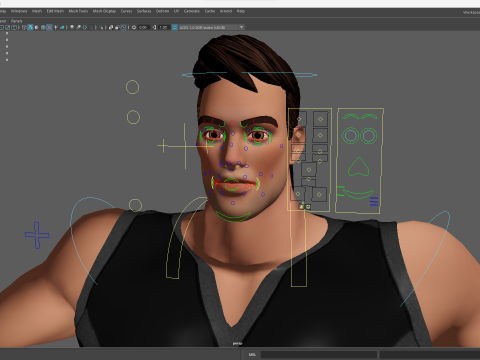Screen dimensions: 480x360
Task: Toggle the safe action gate icon
Action: pyautogui.click(x=7, y=27)
